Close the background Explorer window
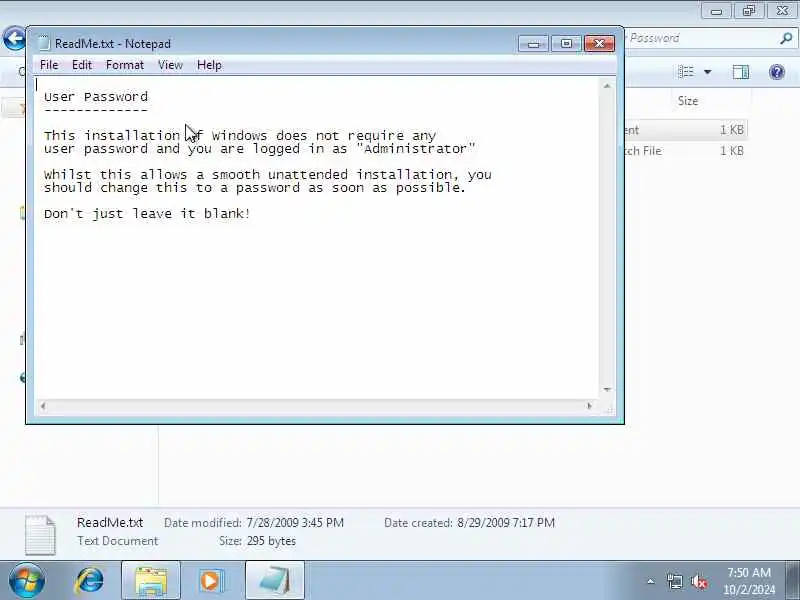The width and height of the screenshot is (800, 600). (783, 11)
